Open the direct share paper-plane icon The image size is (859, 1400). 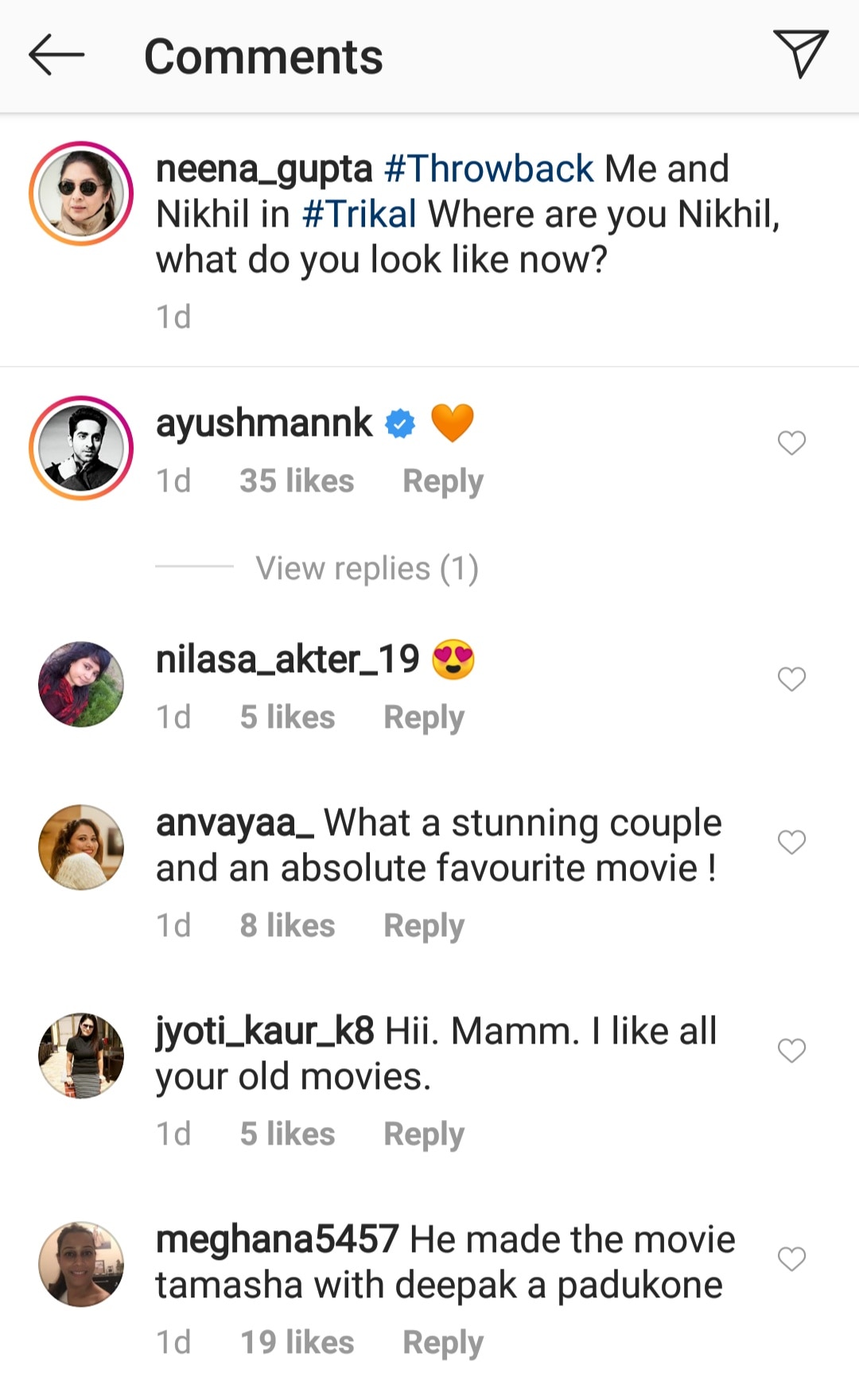tap(800, 53)
